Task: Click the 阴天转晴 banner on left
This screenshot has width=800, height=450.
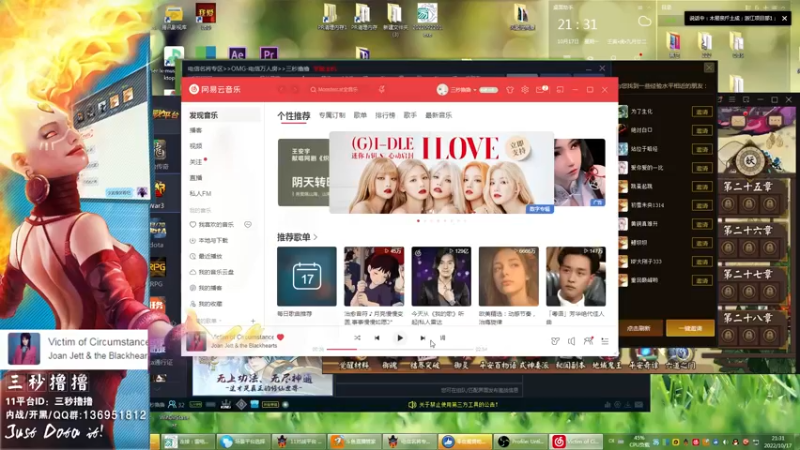Action: [x=304, y=172]
